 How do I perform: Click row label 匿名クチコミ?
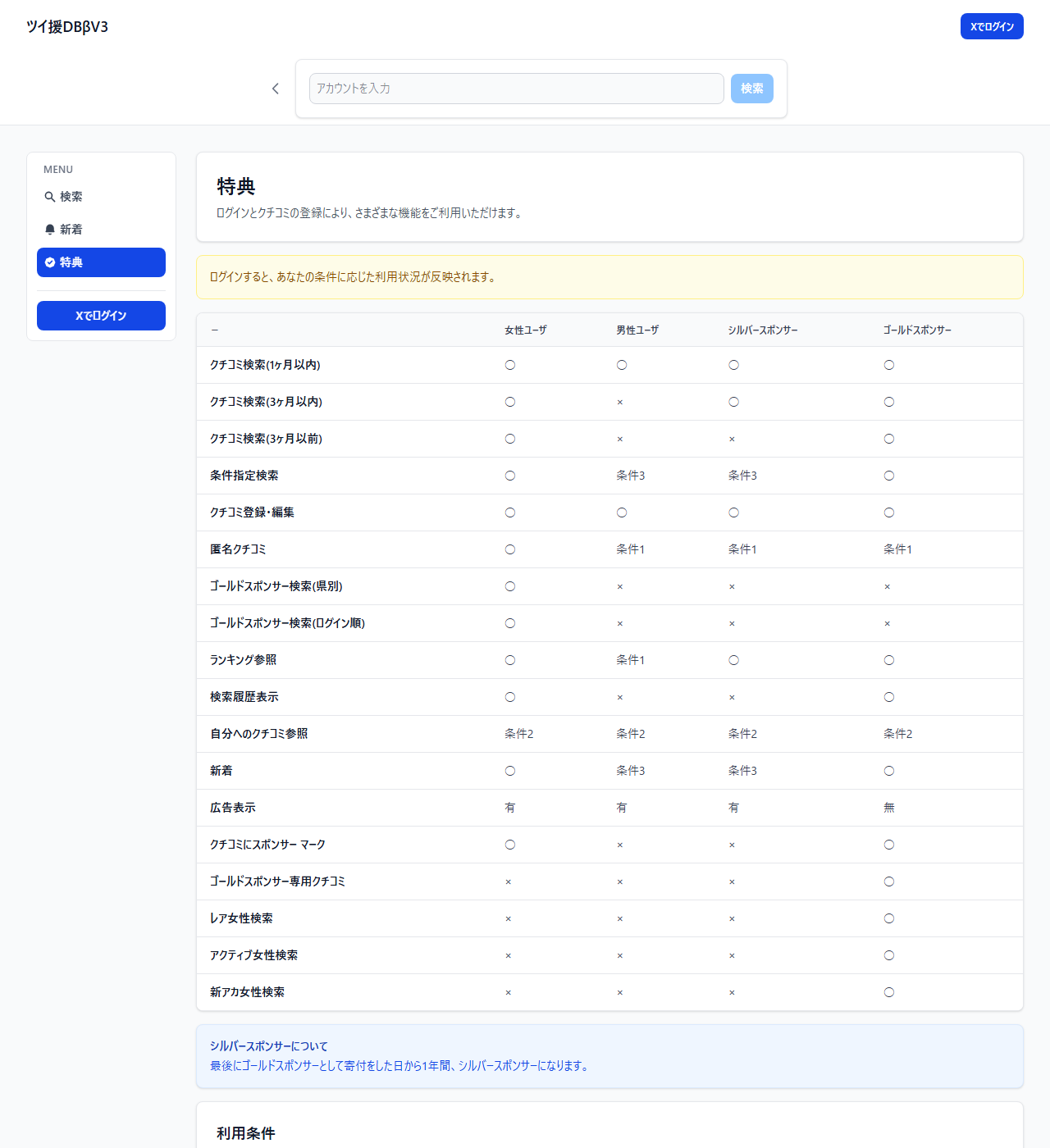(238, 549)
